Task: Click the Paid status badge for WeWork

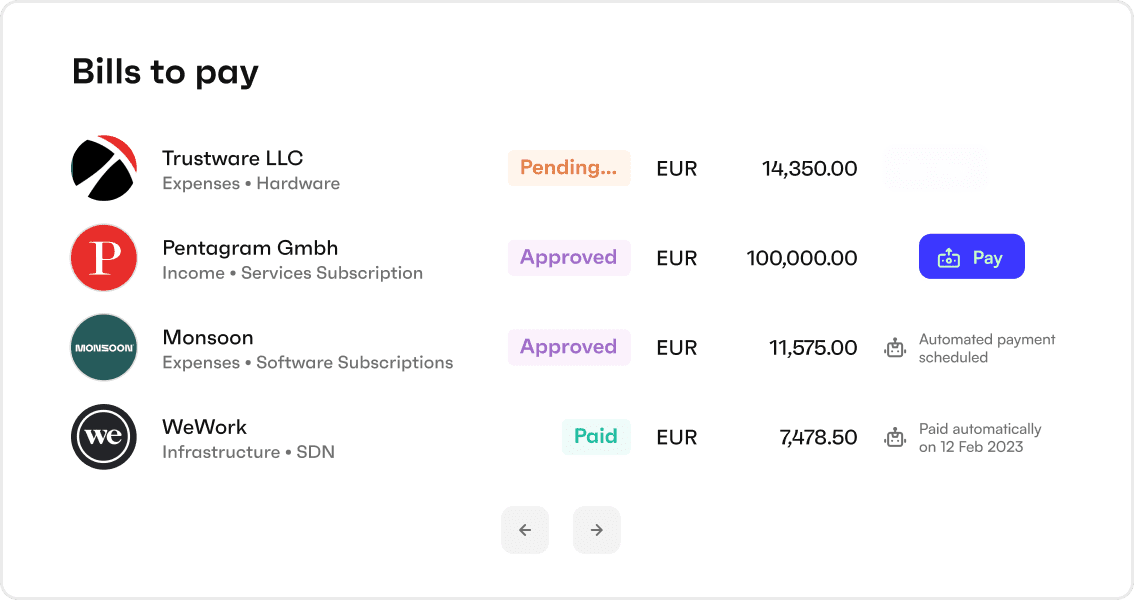Action: coord(596,437)
